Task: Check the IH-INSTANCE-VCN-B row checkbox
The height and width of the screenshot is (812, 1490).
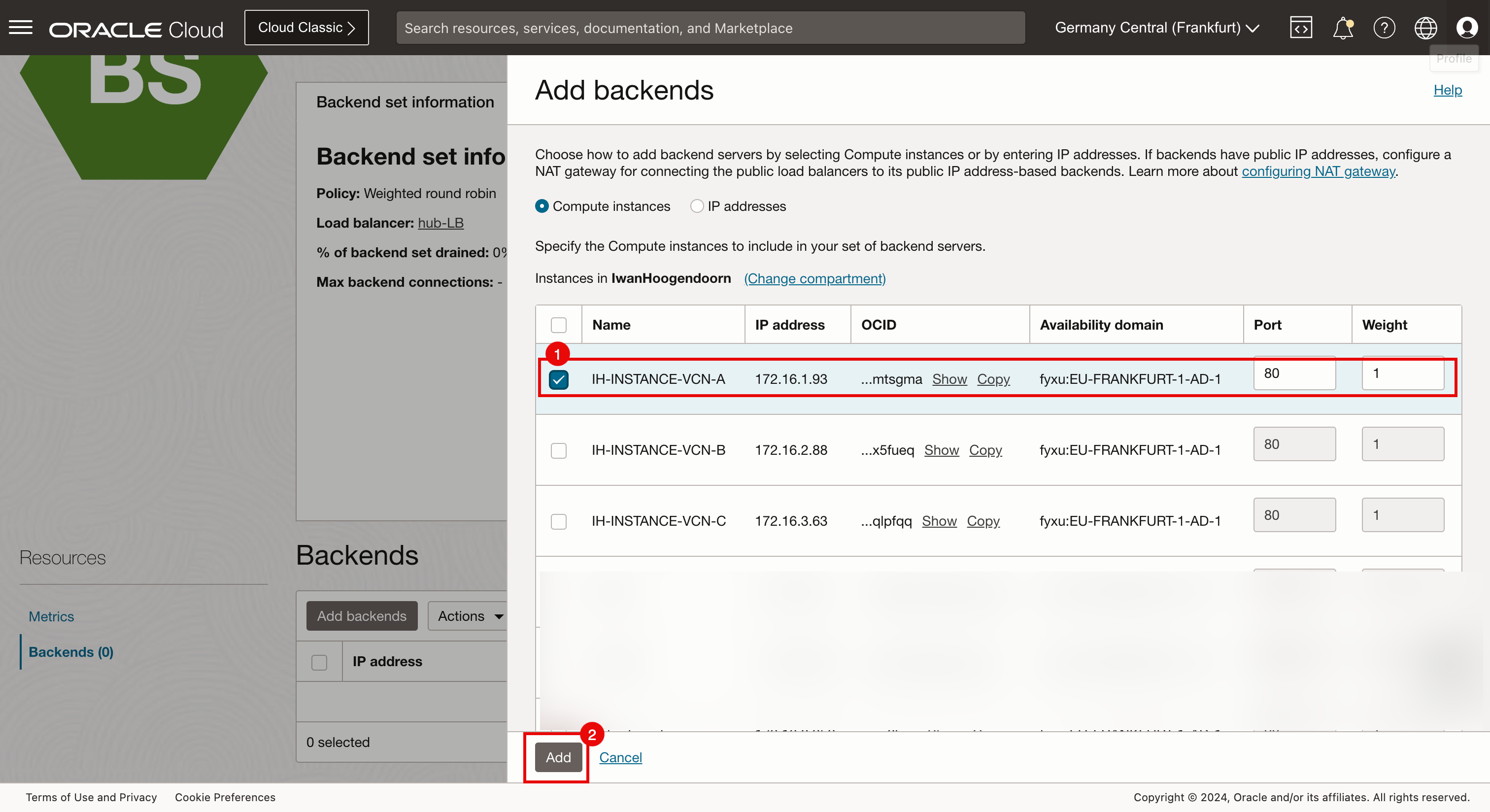Action: [559, 450]
